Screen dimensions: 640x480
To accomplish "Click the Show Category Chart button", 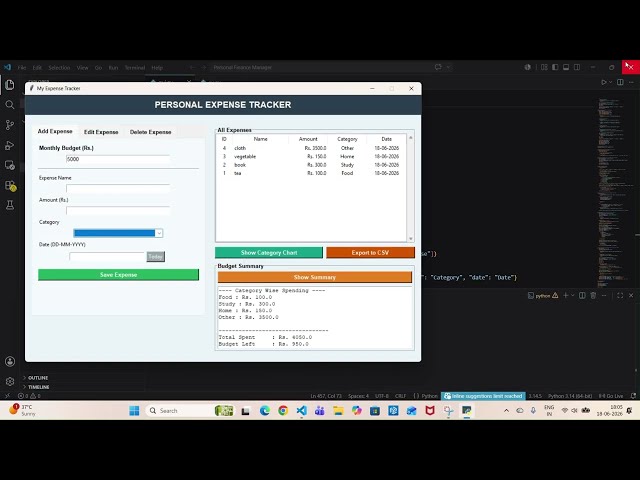I will 269,253.
